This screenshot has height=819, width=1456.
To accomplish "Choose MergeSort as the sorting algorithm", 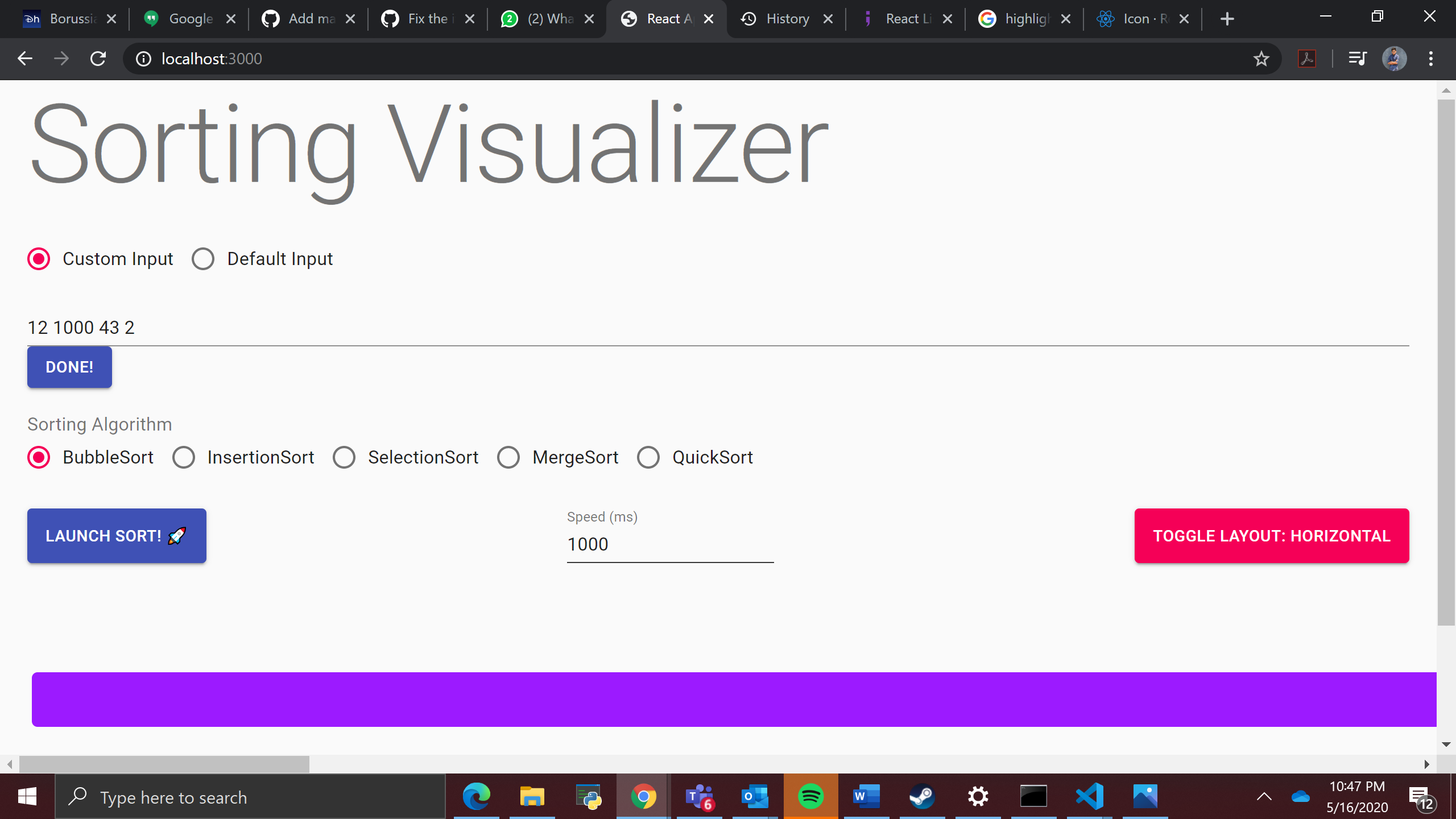I will coord(508,457).
